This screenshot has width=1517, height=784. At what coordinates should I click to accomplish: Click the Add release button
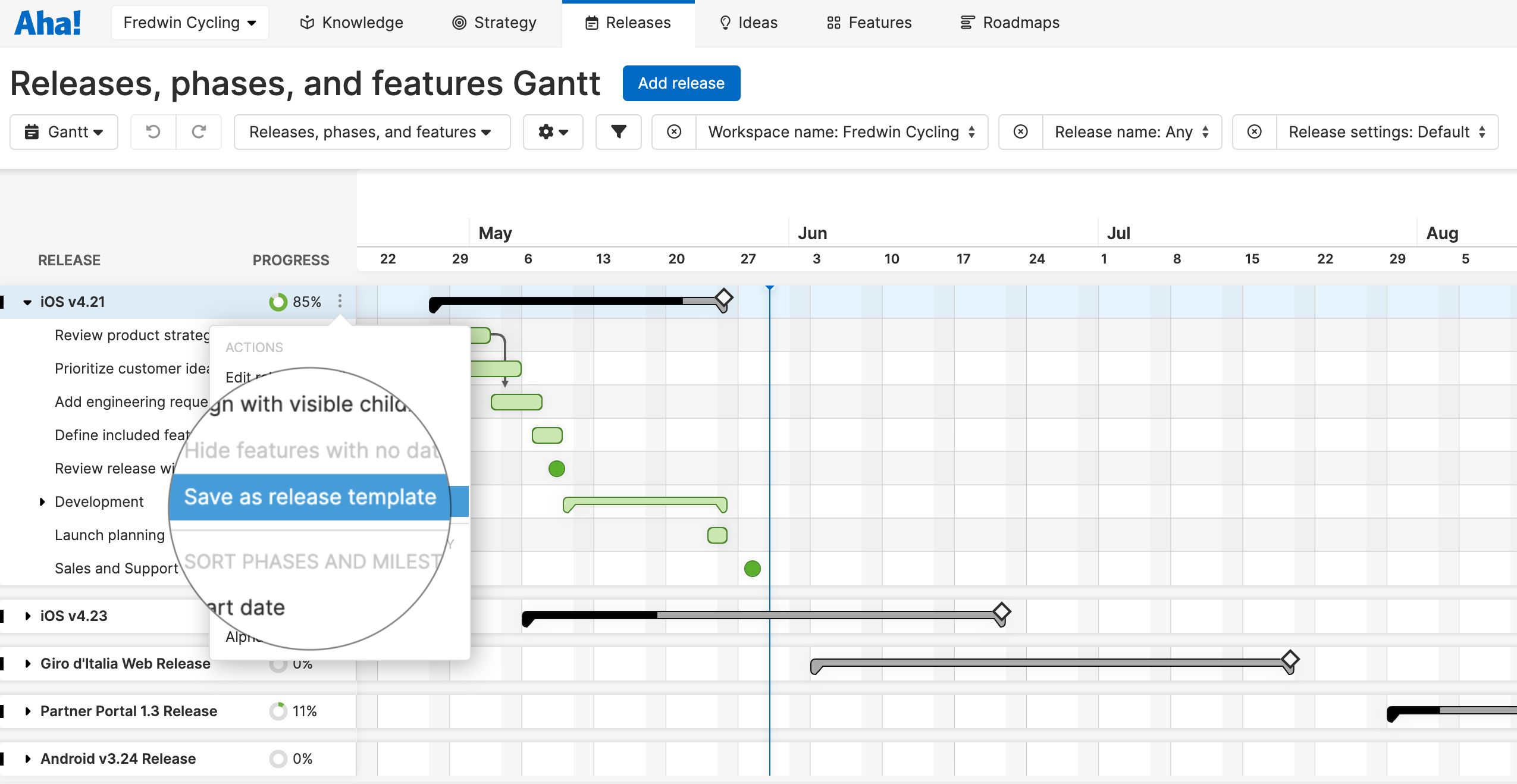click(x=681, y=83)
